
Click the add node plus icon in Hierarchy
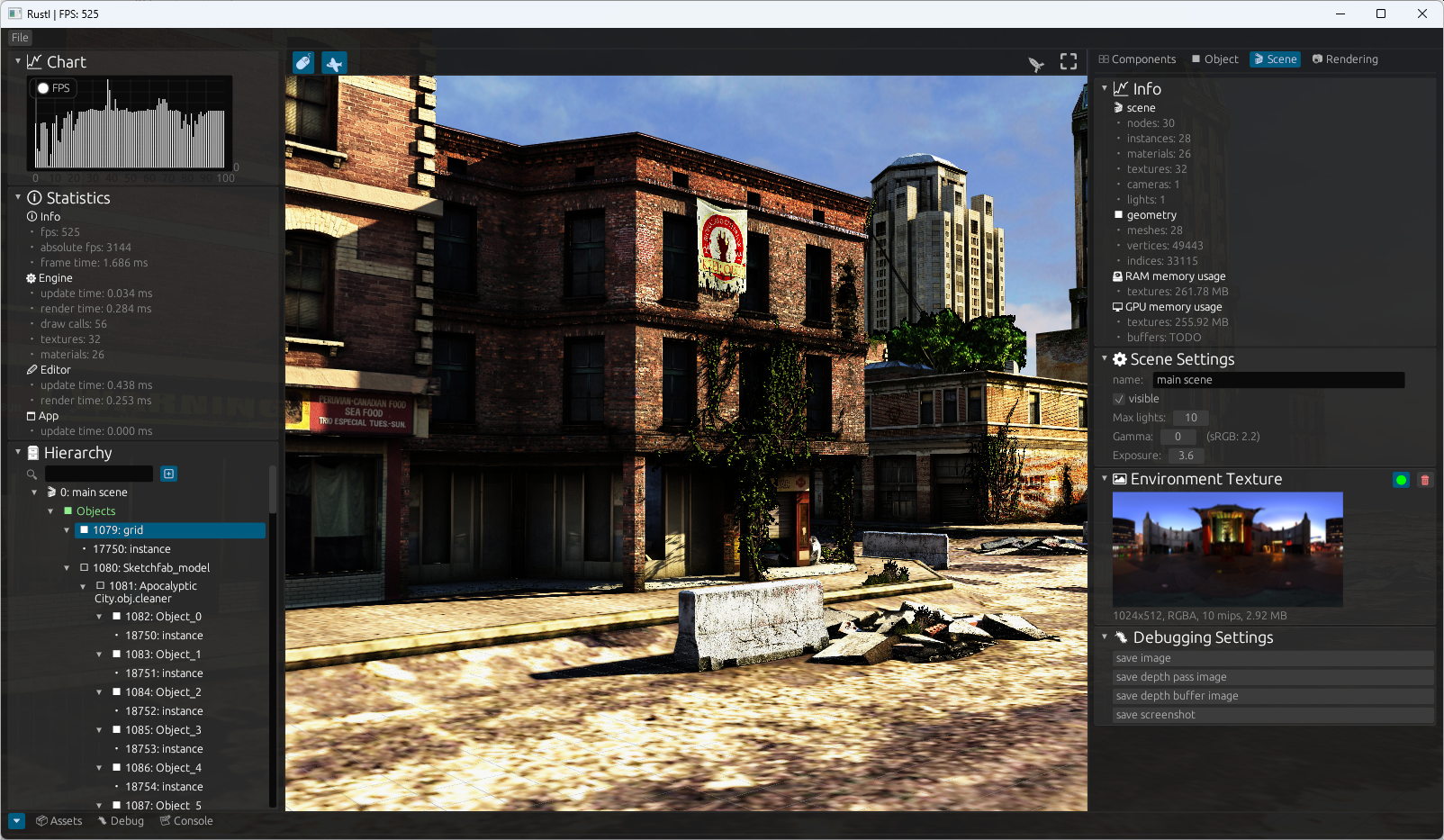tap(168, 474)
